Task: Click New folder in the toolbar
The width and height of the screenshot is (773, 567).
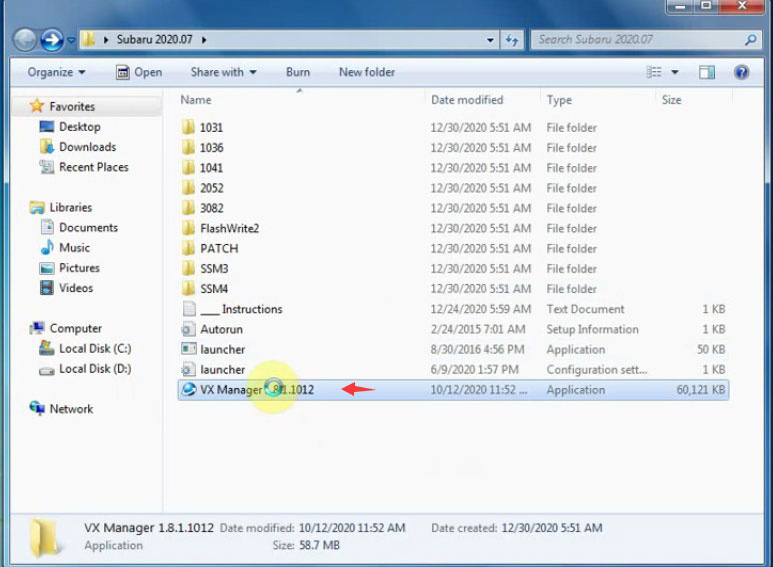Action: click(367, 72)
